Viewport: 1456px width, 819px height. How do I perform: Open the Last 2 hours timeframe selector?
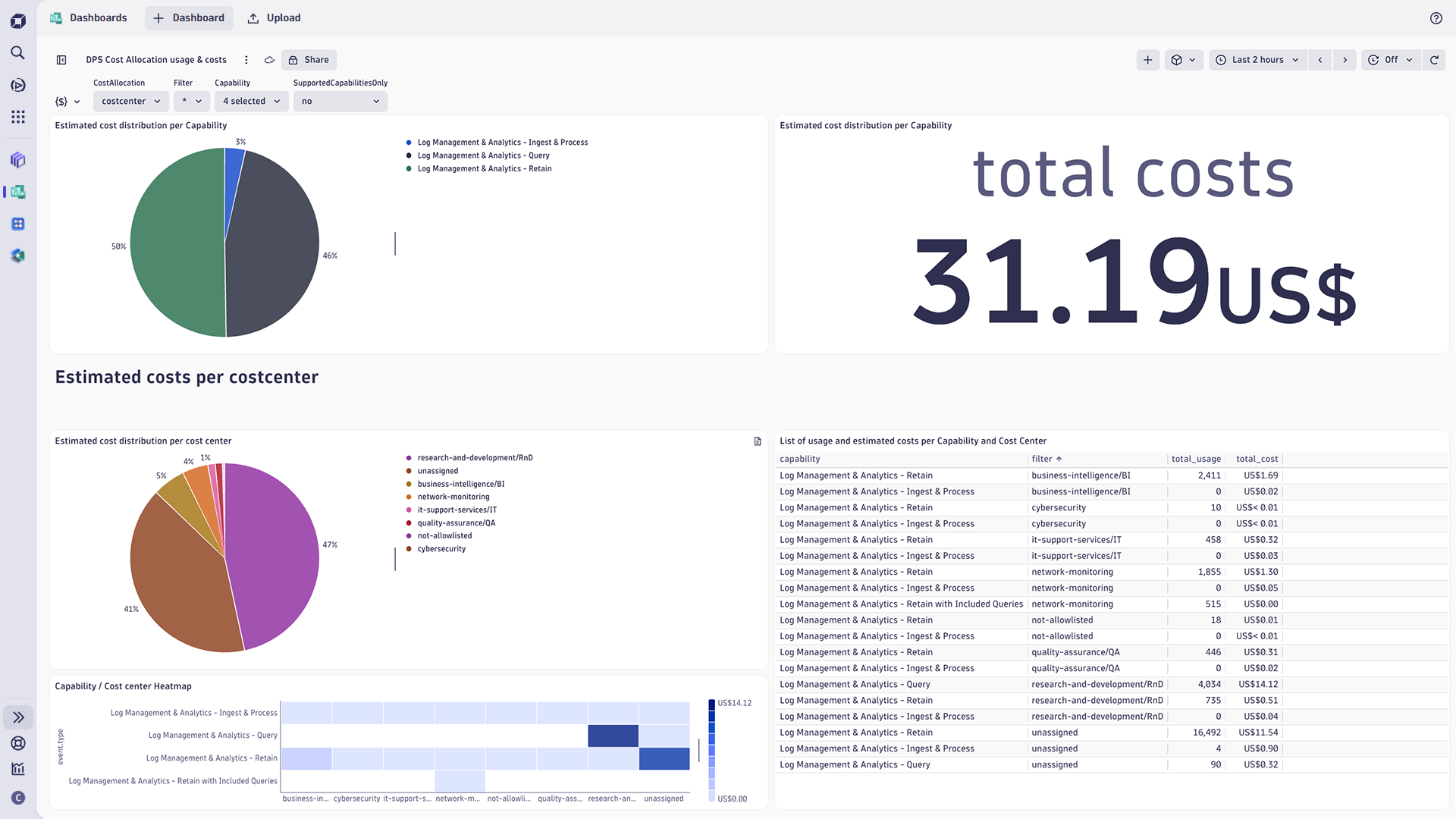[x=1257, y=59]
